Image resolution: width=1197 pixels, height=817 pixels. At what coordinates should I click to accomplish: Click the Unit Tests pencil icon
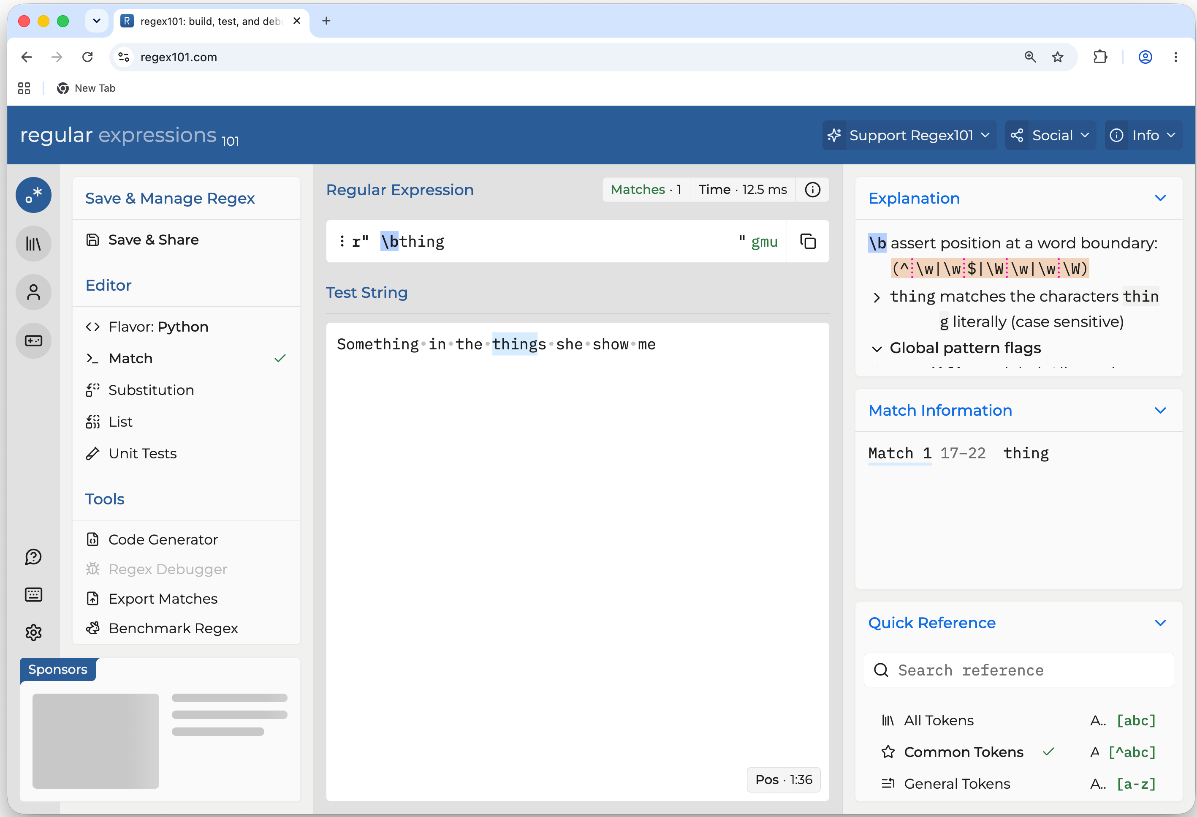[x=92, y=454]
